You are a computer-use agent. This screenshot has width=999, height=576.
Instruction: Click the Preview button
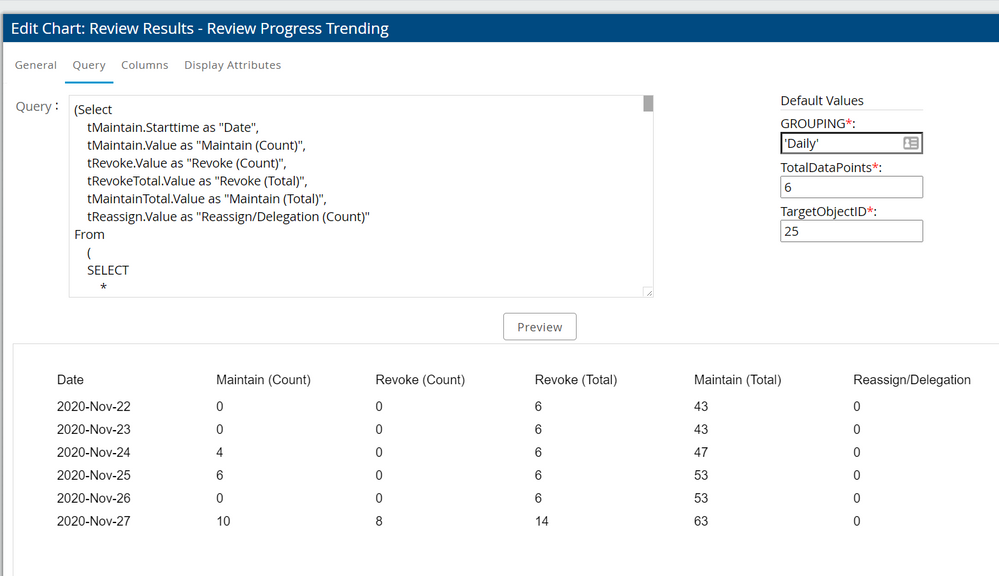[x=539, y=327]
